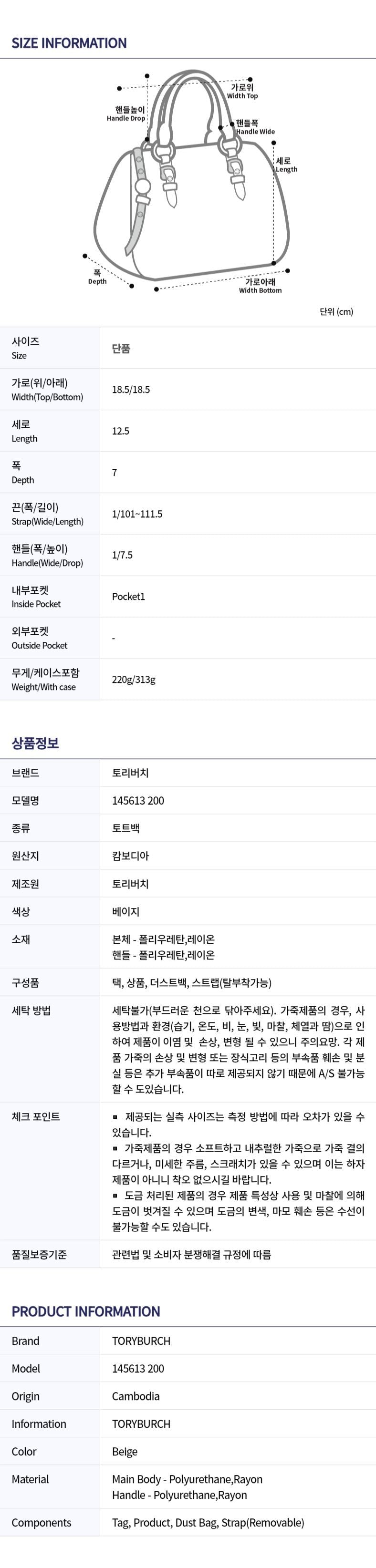The height and width of the screenshot is (1568, 376).
Task: Click the Pocket1 inside pocket value
Action: (128, 597)
